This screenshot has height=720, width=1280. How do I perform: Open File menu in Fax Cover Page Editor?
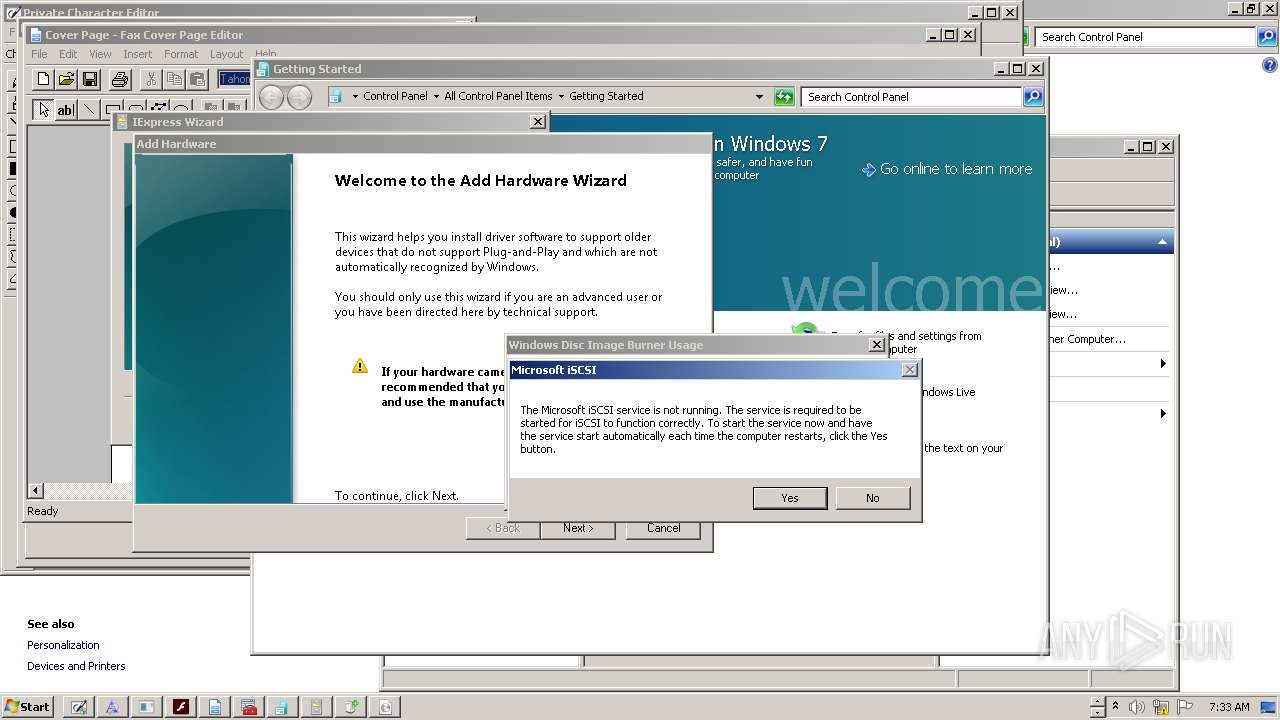39,54
